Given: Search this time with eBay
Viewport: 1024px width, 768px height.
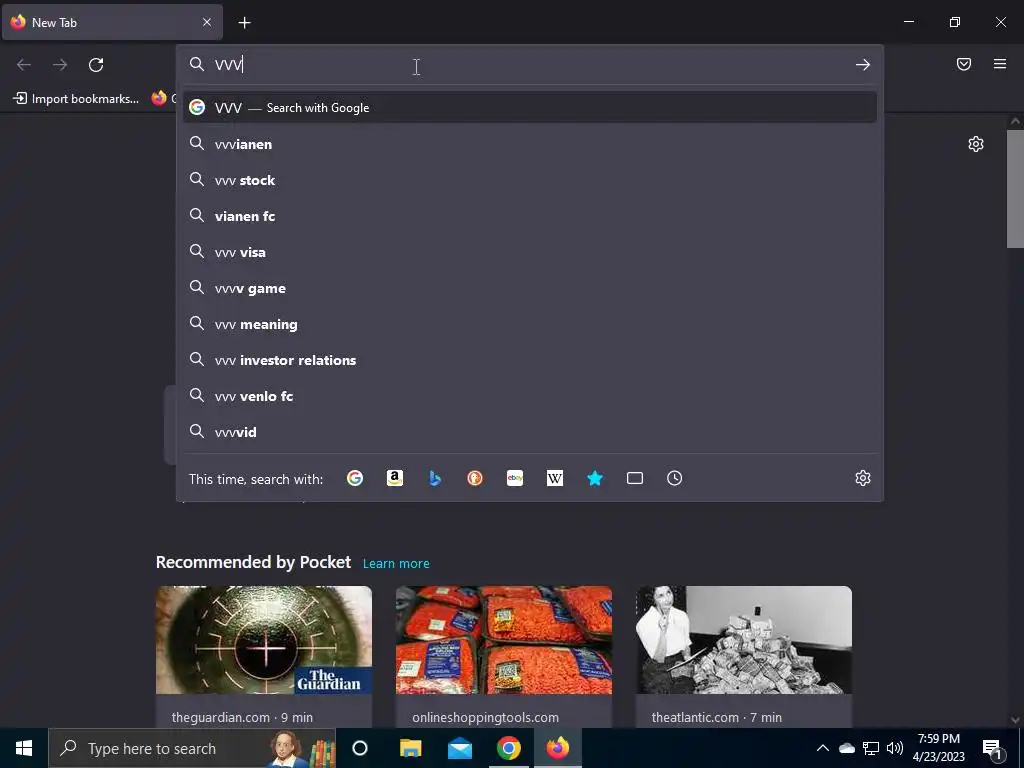Looking at the screenshot, I should (515, 478).
